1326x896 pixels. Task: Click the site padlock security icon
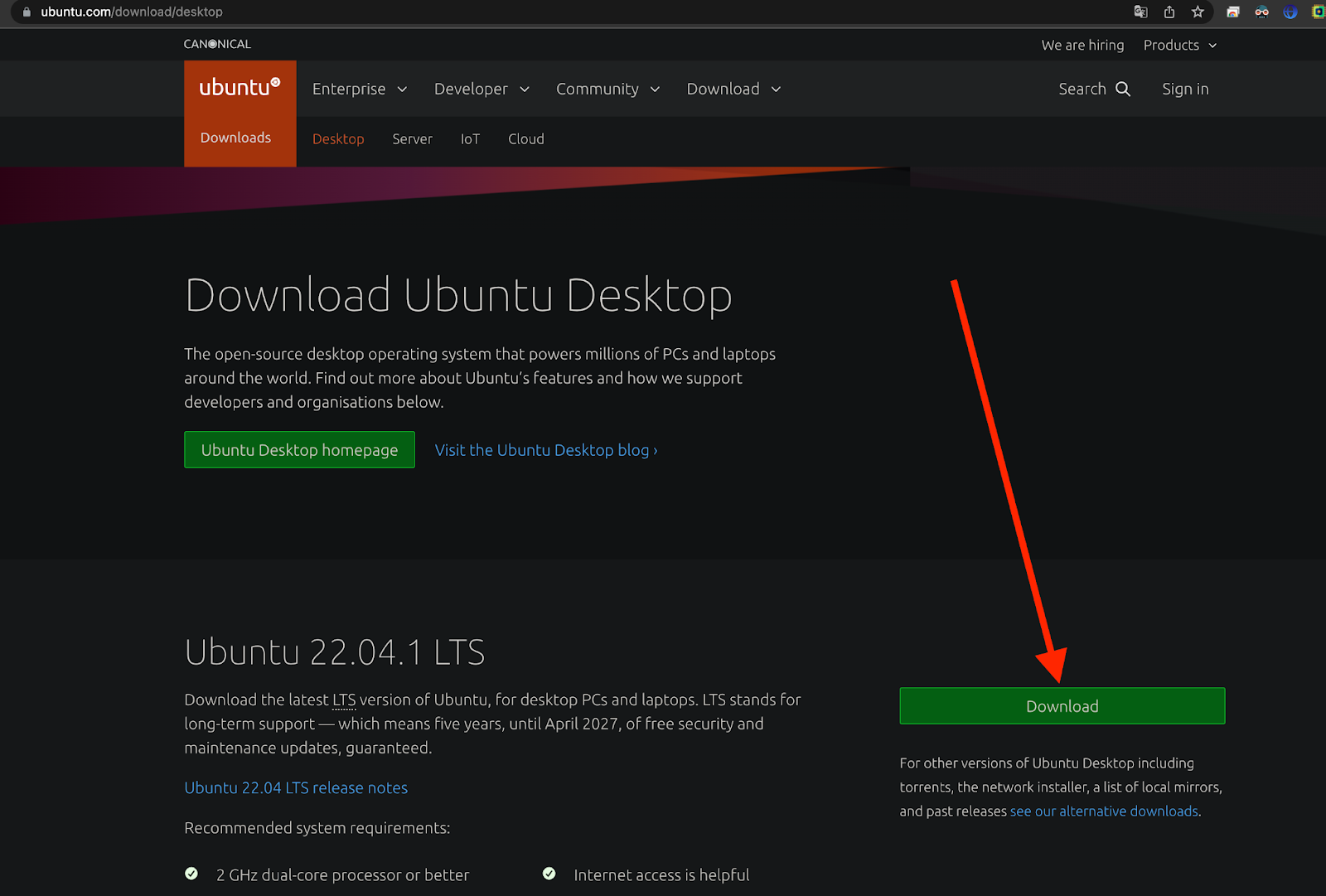click(x=27, y=12)
